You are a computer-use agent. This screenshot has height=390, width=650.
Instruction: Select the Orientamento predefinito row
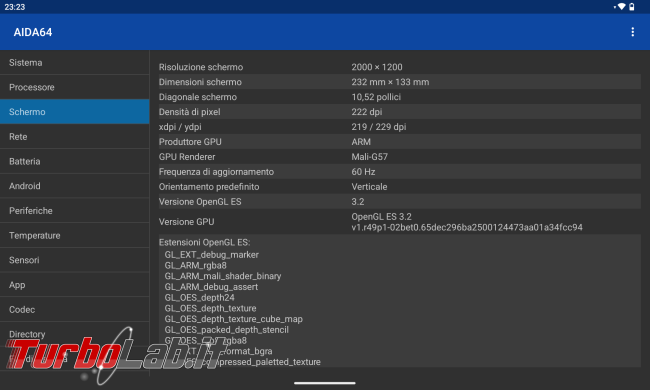click(x=400, y=186)
